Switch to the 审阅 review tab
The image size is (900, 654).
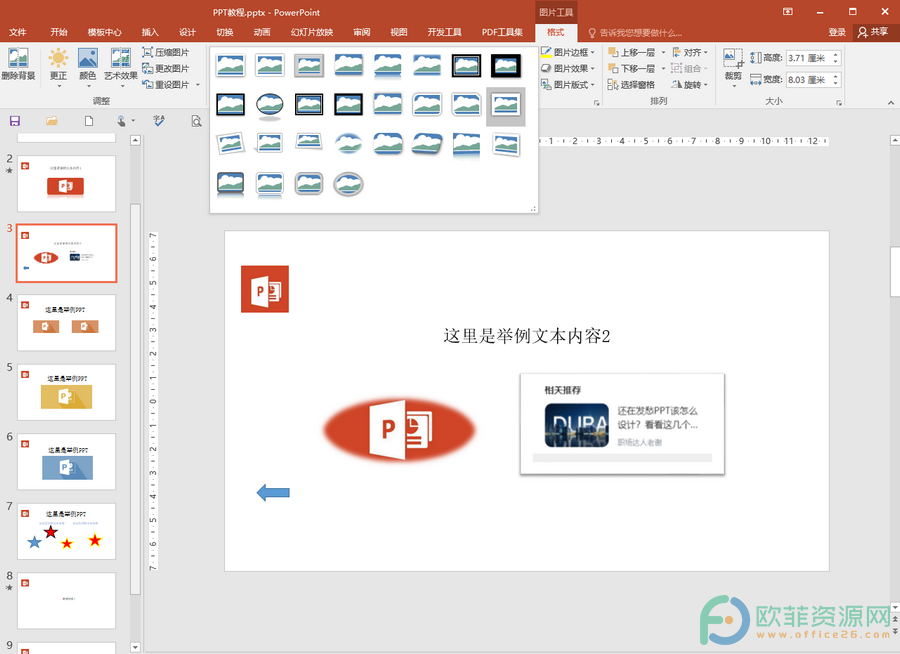point(362,32)
